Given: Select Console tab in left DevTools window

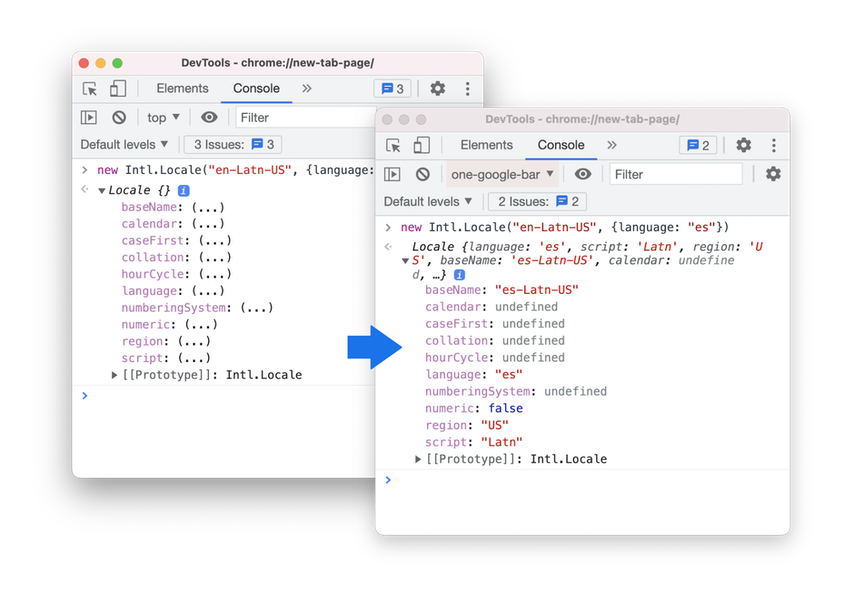Looking at the screenshot, I should tap(256, 89).
